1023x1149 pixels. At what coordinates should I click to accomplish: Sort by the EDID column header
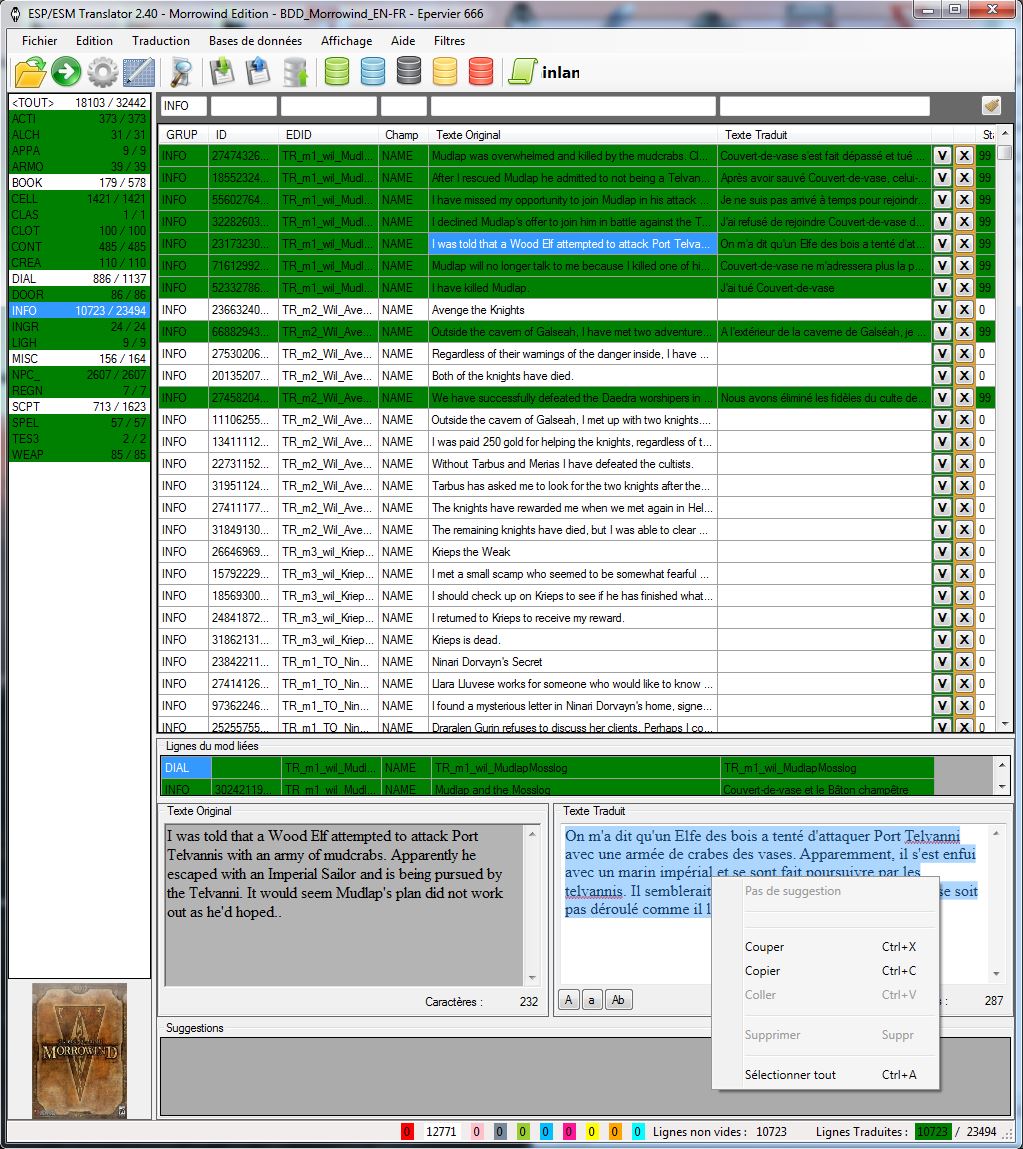[x=329, y=135]
